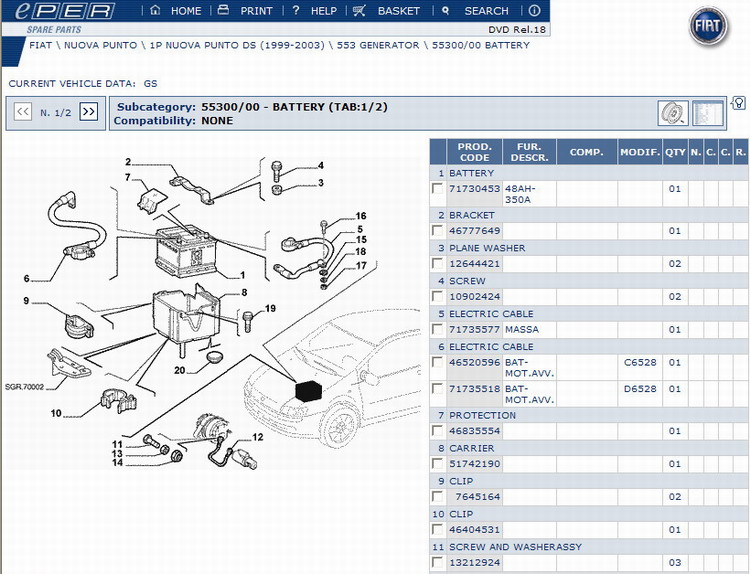Print the current parts page
750x574 pixels.
248,11
